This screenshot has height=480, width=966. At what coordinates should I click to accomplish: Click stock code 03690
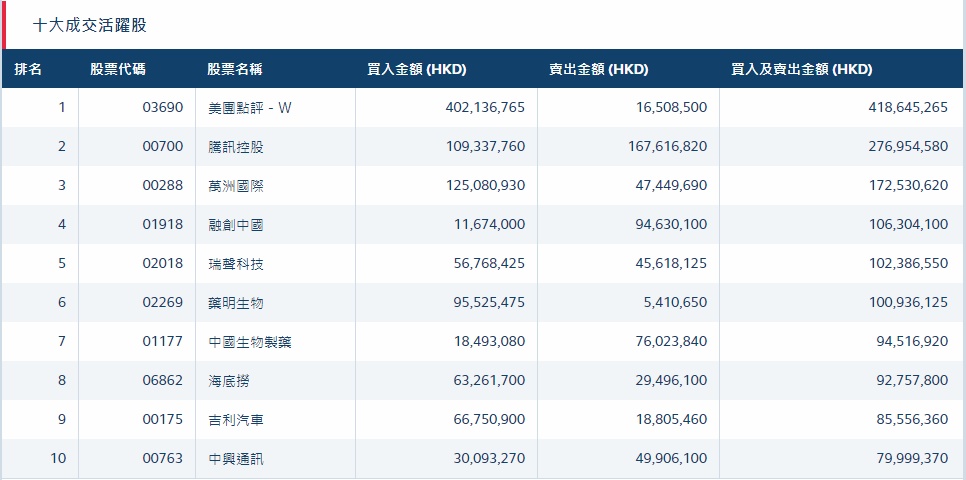click(x=163, y=108)
